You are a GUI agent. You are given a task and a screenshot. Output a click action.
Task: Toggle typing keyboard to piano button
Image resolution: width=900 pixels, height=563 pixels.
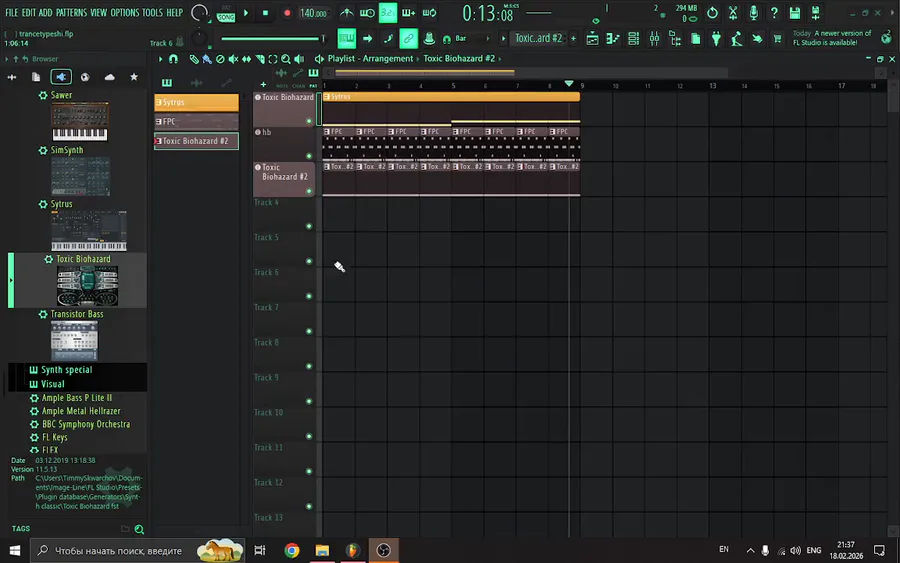pyautogui.click(x=347, y=39)
